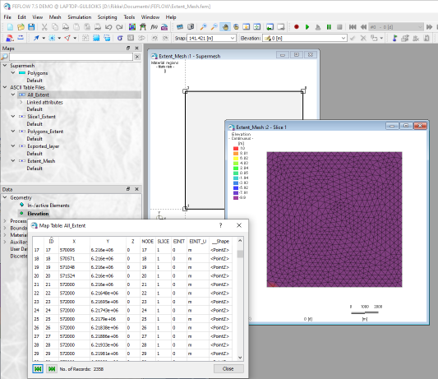Viewport: 438px width, 379px height.
Task: Click the X cancel icon beside Elevation
Action: pyautogui.click(x=363, y=38)
